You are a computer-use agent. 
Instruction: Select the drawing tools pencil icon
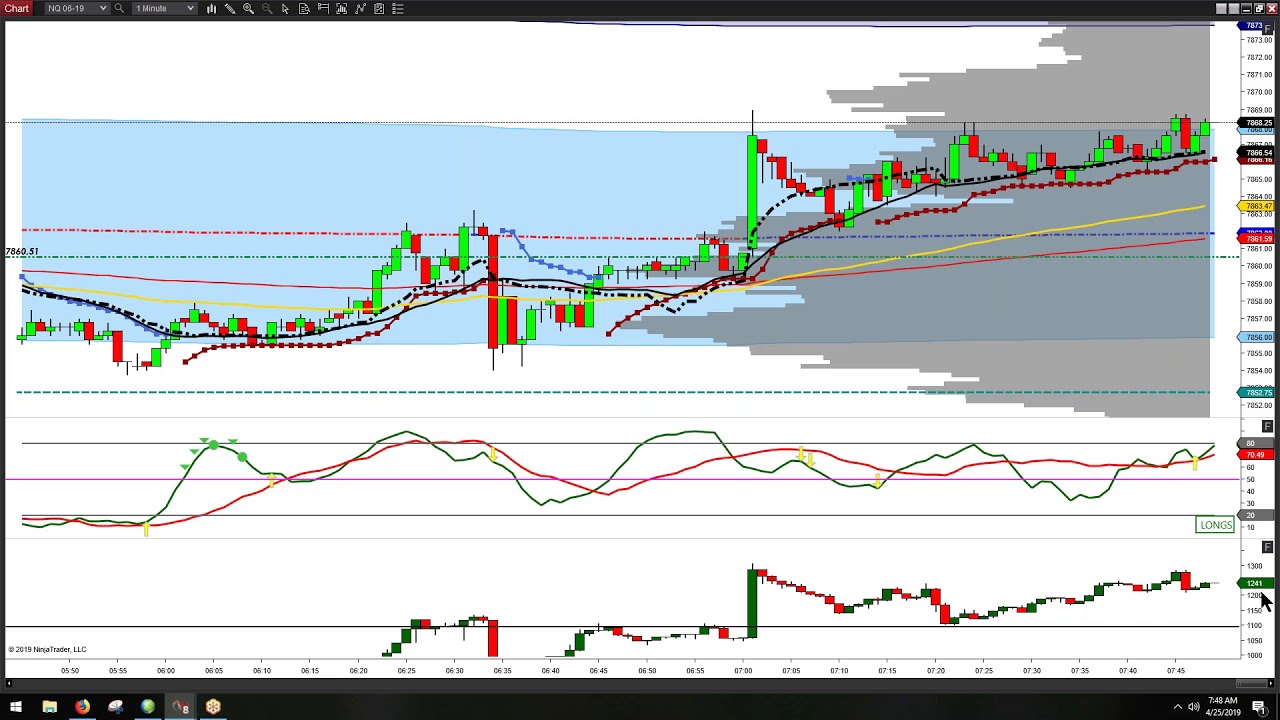(230, 8)
